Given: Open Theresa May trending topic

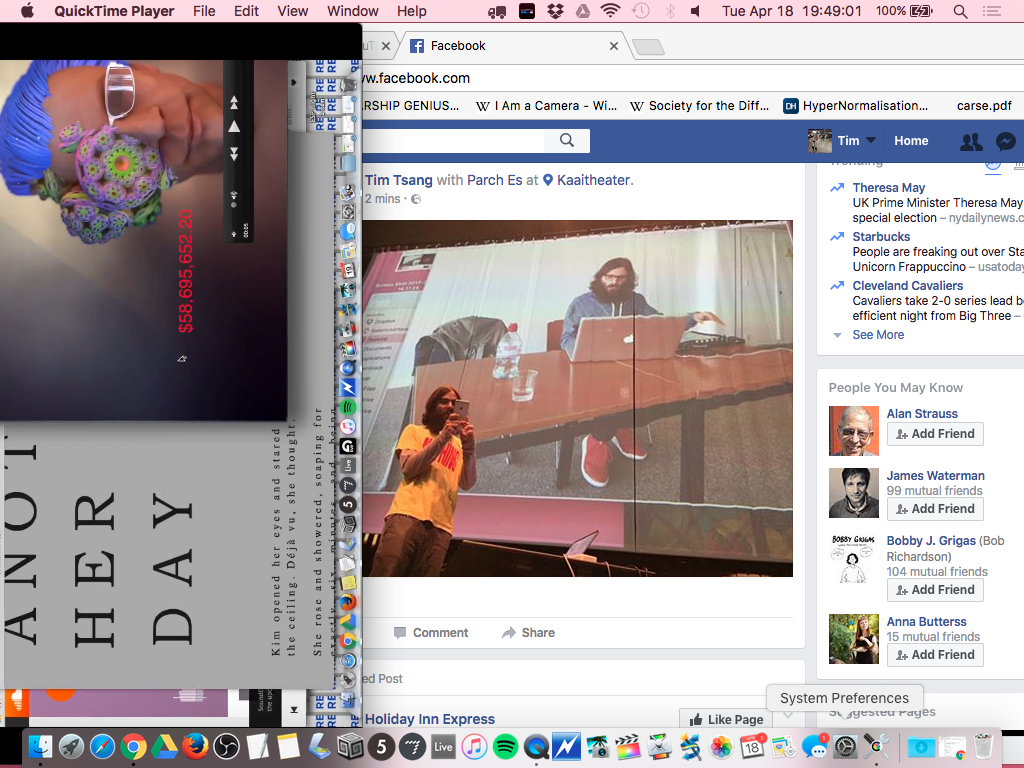Looking at the screenshot, I should click(x=888, y=187).
